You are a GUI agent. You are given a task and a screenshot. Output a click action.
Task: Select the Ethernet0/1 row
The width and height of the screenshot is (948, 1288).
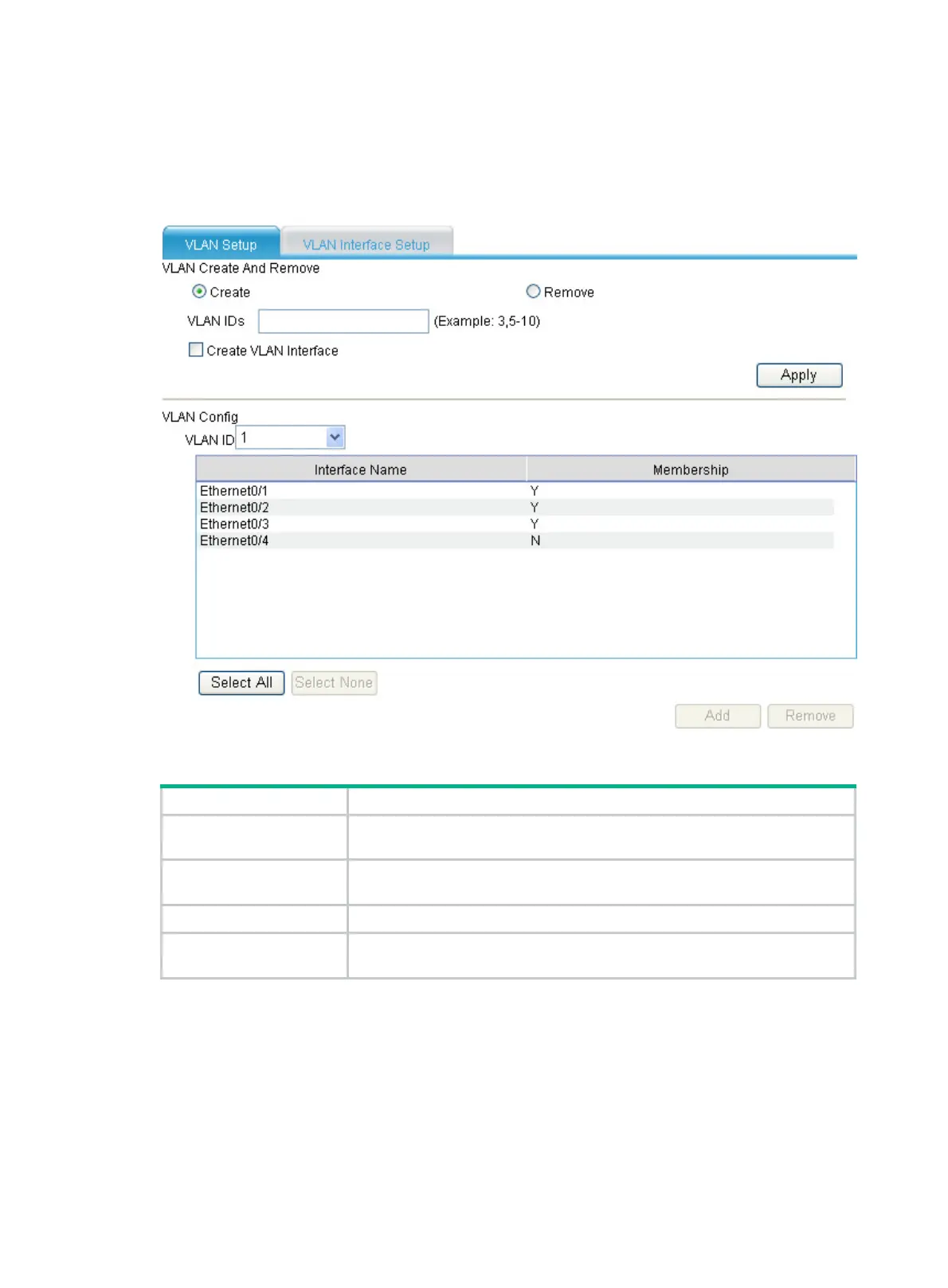(515, 491)
